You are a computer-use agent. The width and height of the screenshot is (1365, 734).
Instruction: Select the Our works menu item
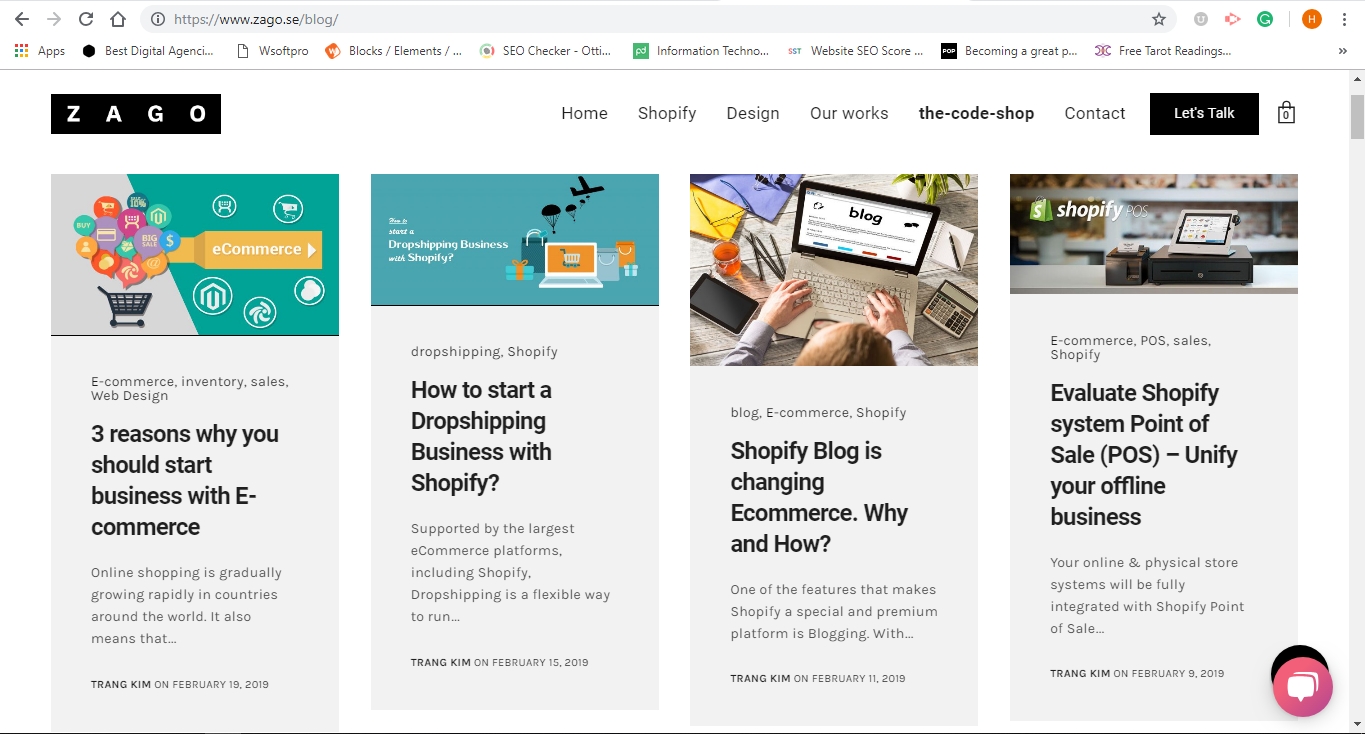[849, 113]
